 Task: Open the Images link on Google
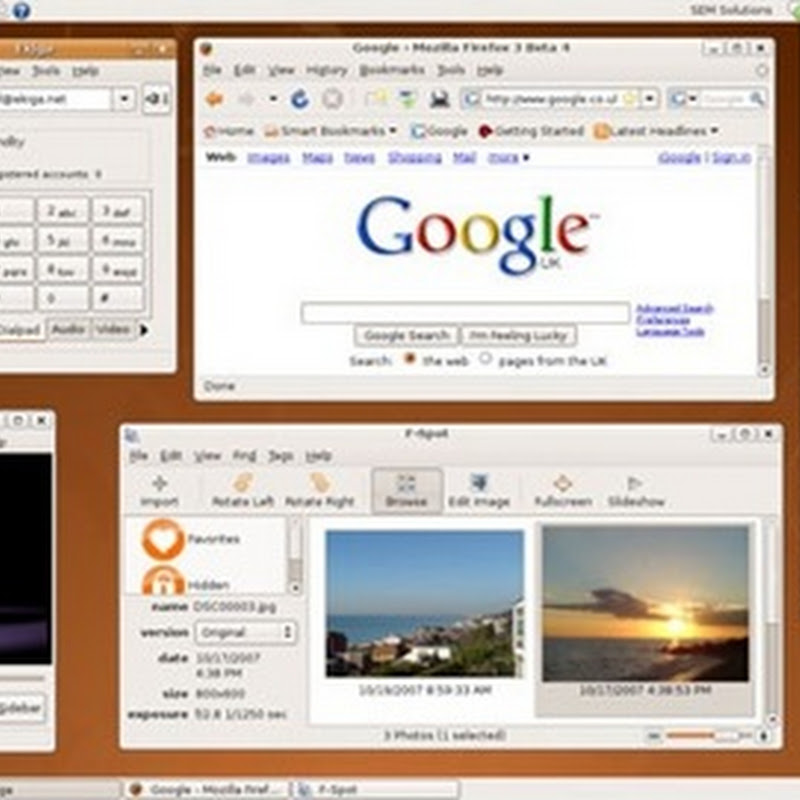coord(268,158)
